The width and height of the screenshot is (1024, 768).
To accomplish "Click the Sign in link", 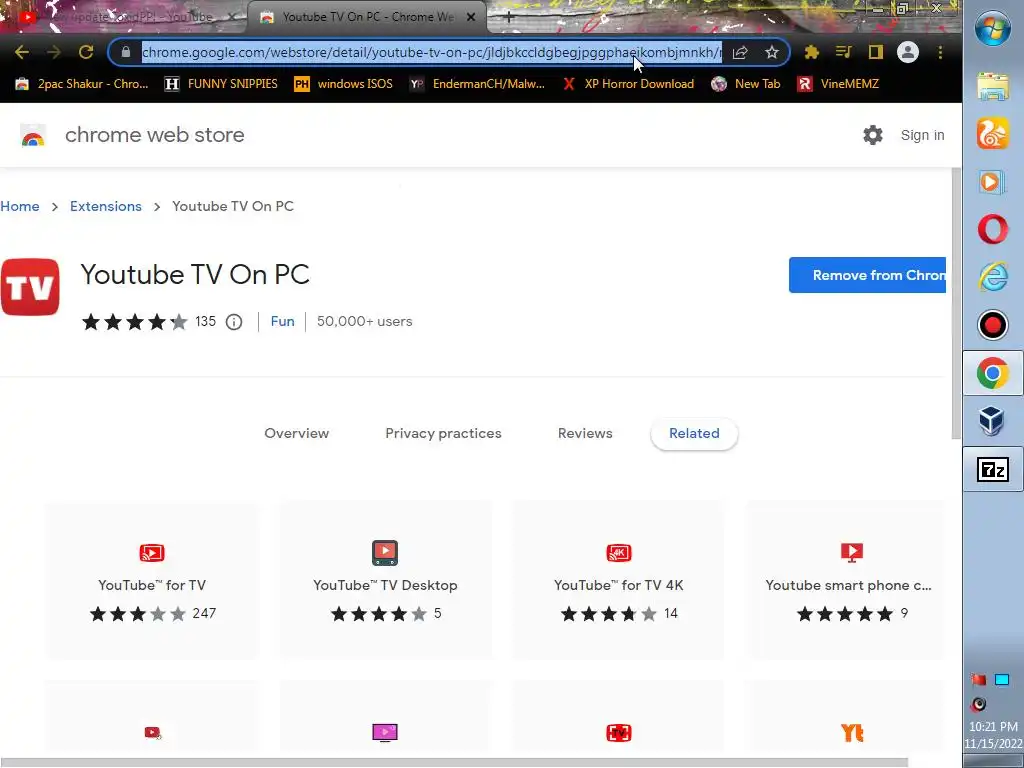I will point(922,135).
